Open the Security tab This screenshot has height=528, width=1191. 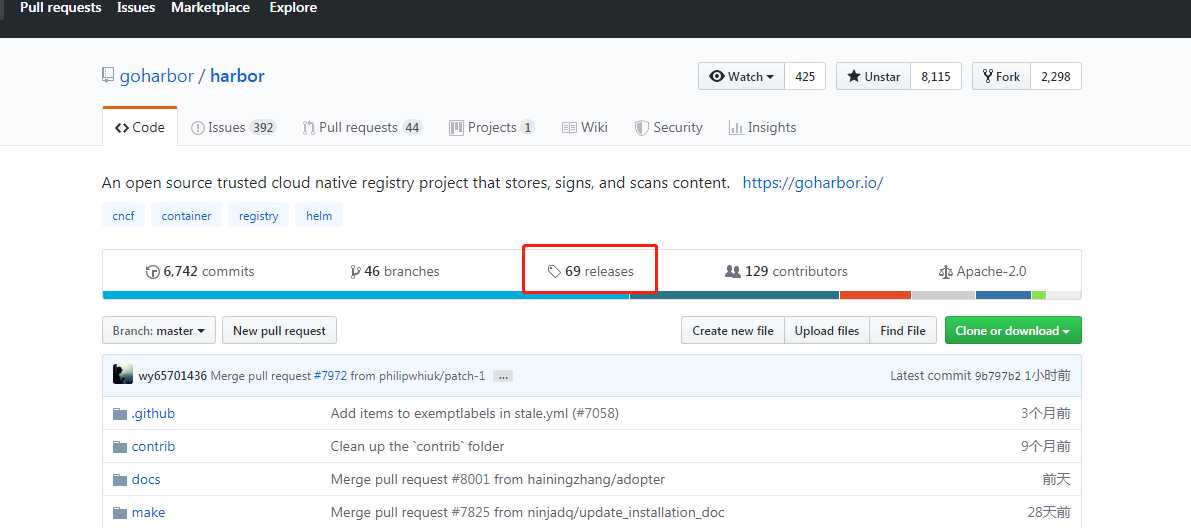pyautogui.click(x=668, y=127)
